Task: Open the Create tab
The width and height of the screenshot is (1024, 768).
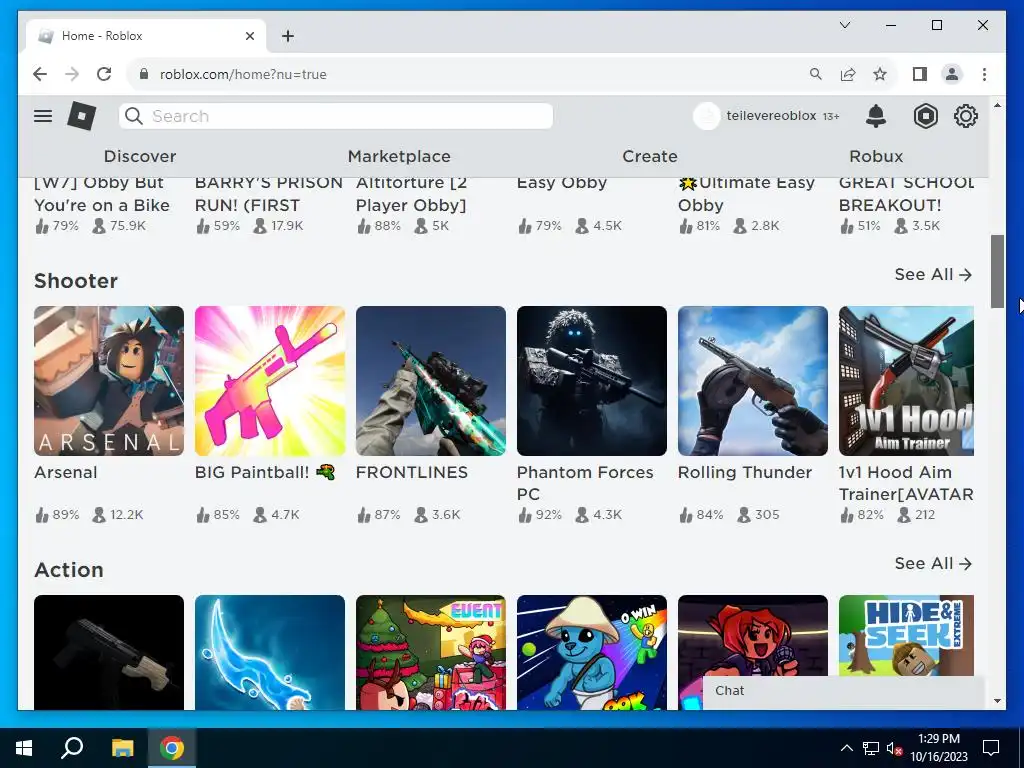Action: click(650, 156)
